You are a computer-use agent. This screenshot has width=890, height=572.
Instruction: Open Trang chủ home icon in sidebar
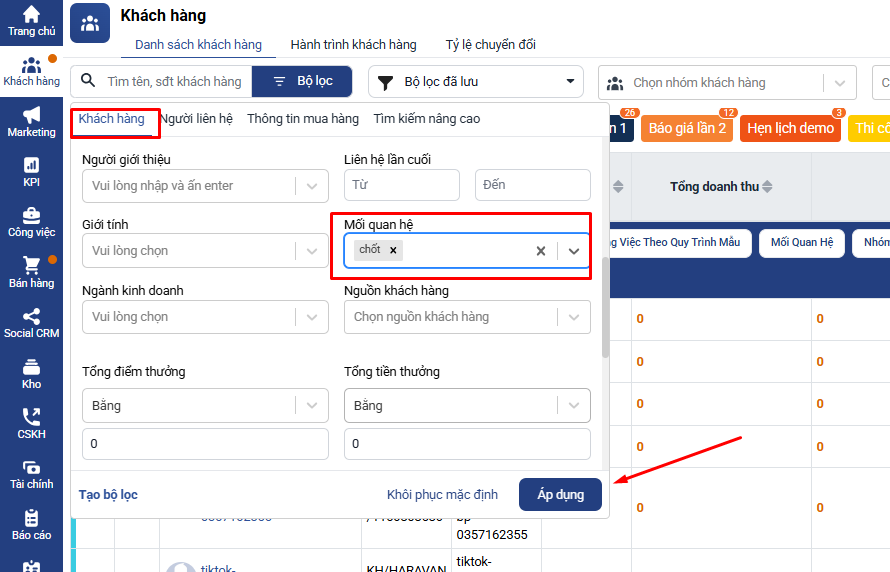[x=31, y=15]
